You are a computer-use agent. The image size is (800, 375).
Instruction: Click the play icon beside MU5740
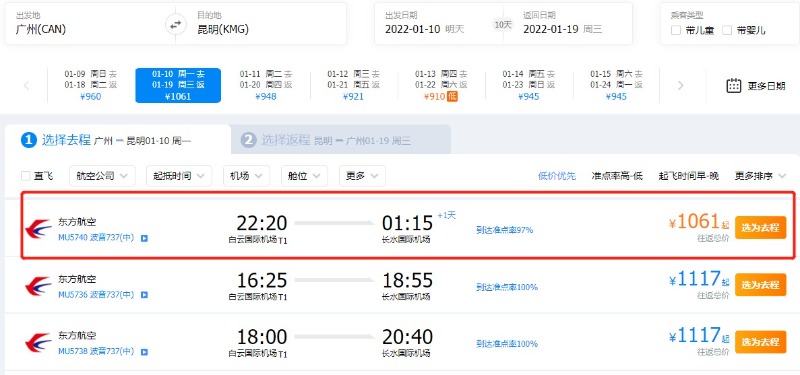point(144,238)
